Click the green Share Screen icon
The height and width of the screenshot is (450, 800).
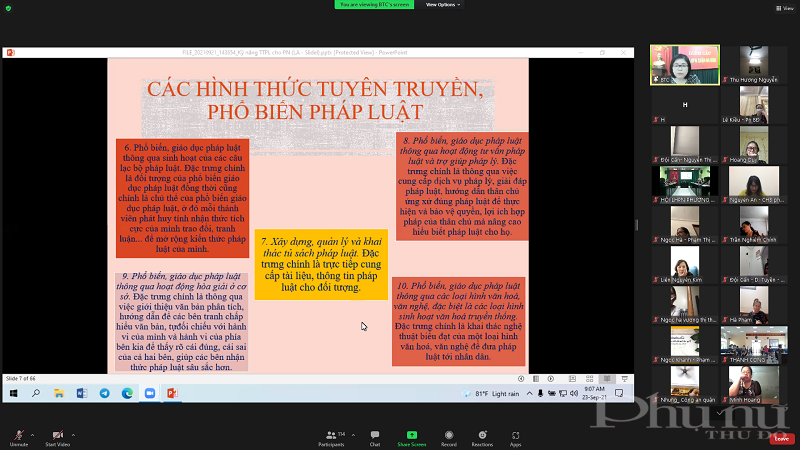(411, 436)
